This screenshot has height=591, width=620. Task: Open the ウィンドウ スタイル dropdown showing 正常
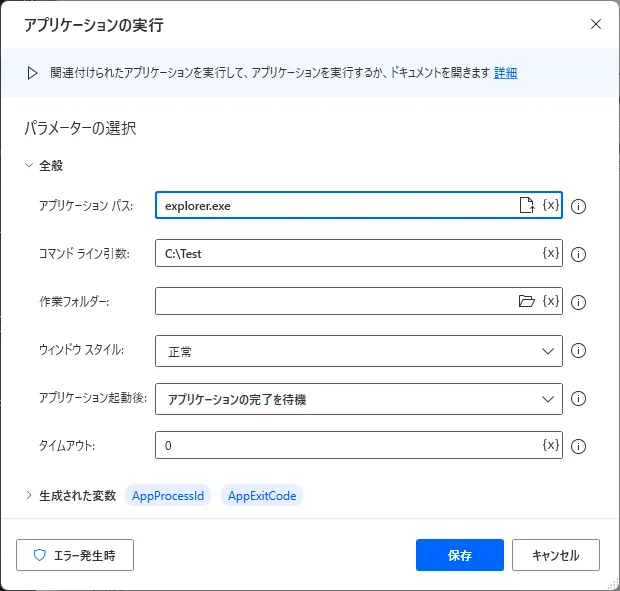click(358, 351)
